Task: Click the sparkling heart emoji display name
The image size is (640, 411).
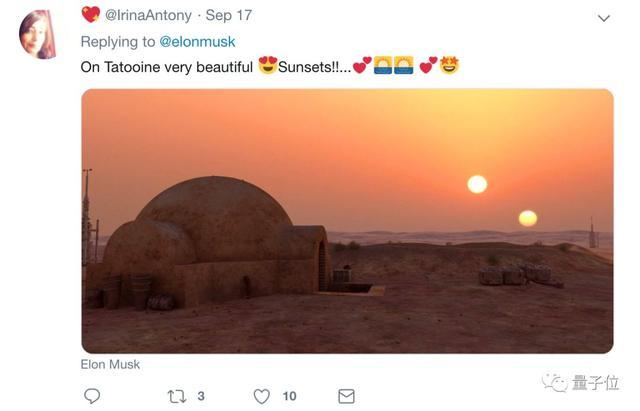Action: (x=90, y=15)
